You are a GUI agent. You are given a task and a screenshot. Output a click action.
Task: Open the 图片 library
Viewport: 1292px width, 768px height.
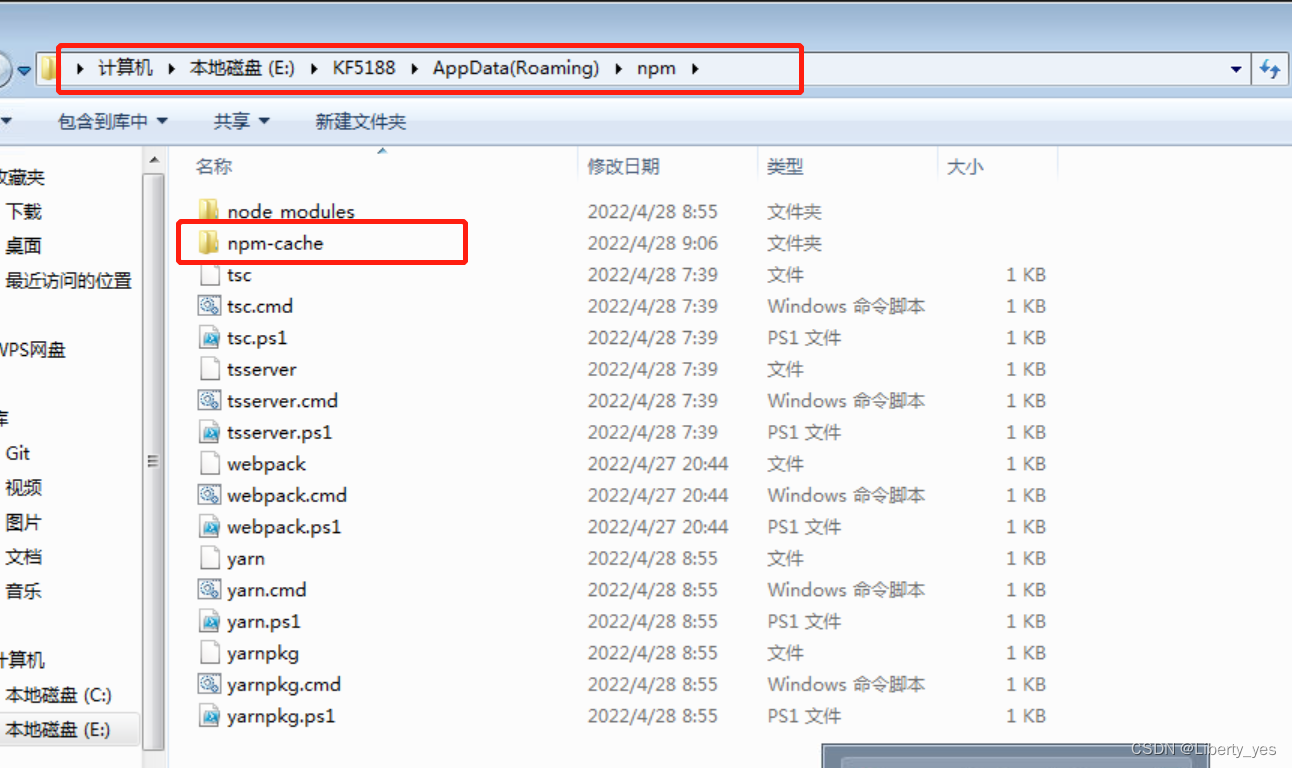[24, 522]
